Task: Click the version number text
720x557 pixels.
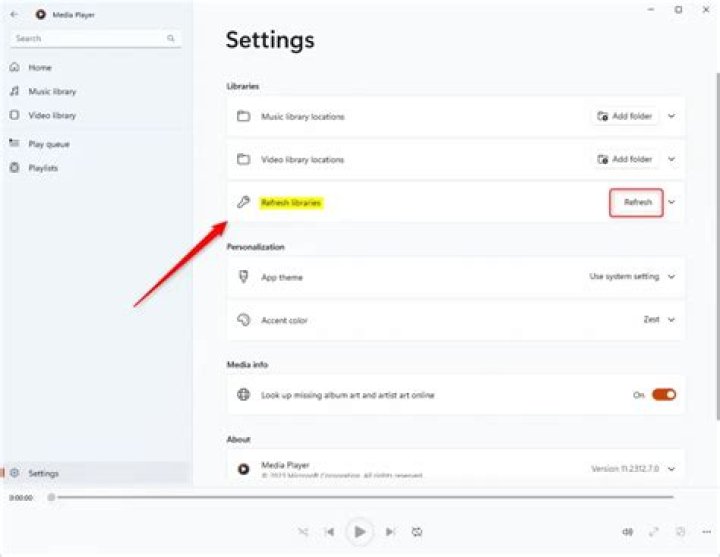Action: click(625, 469)
